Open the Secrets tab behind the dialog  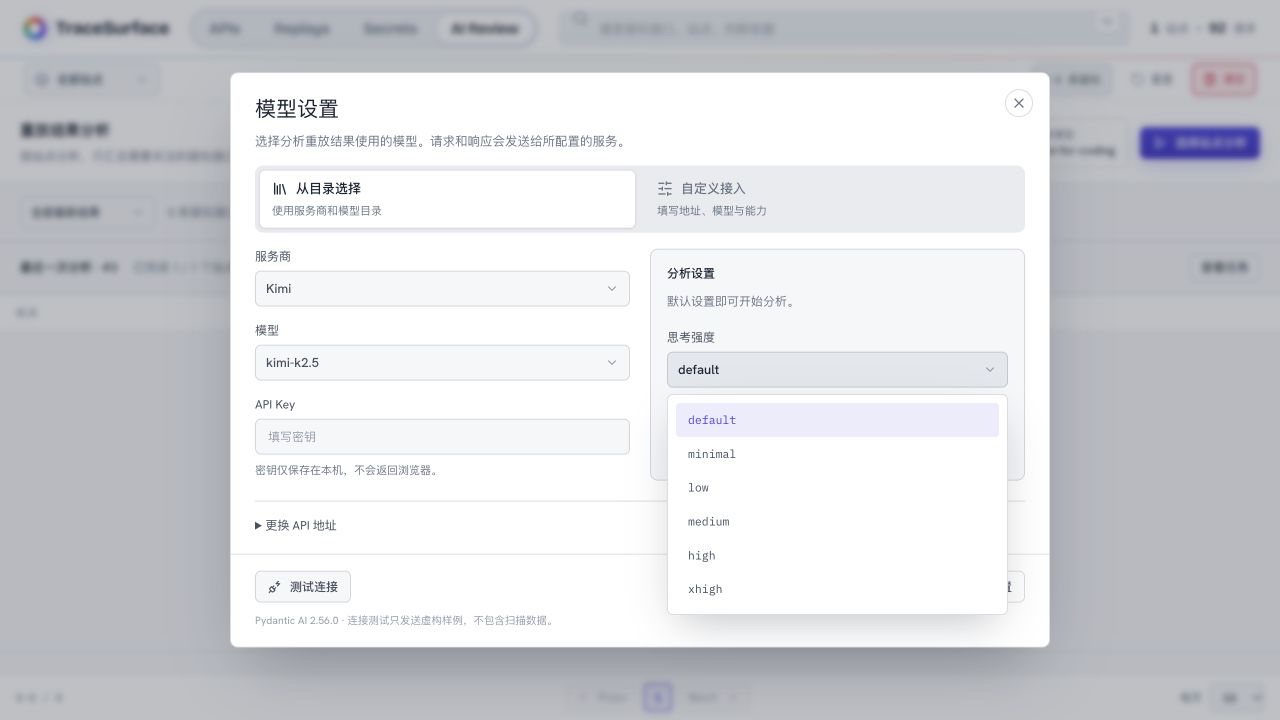[390, 29]
